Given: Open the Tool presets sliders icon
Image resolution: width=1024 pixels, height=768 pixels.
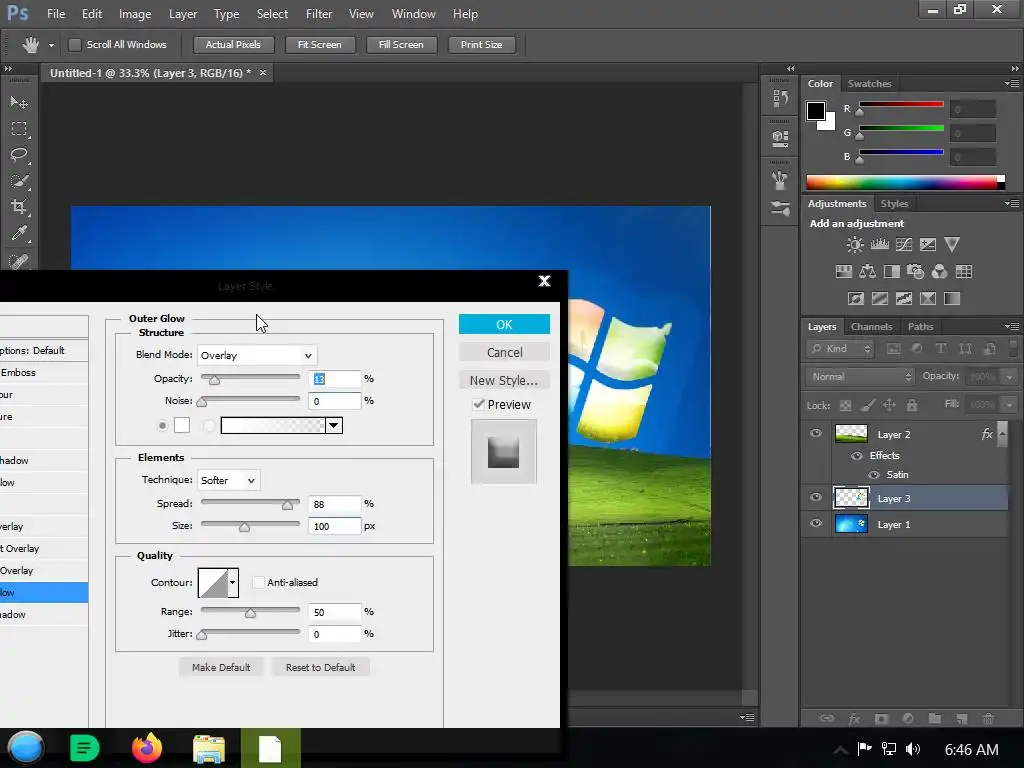Looking at the screenshot, I should [x=780, y=208].
